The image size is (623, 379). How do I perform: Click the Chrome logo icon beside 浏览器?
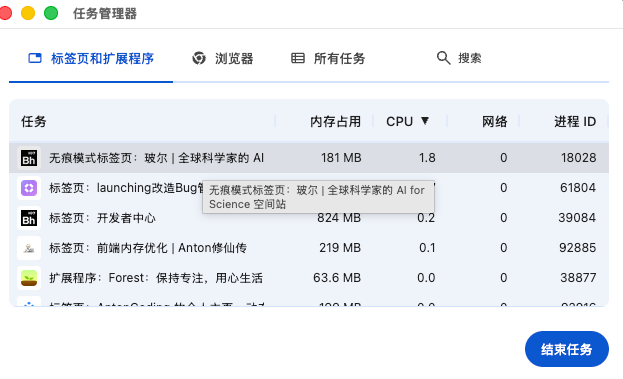click(x=199, y=58)
